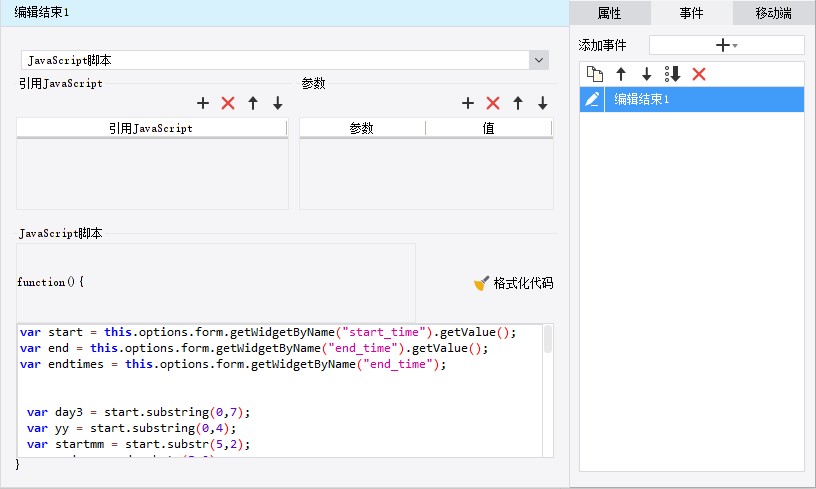Click the 值 column header
The width and height of the screenshot is (816, 489).
[x=489, y=128]
